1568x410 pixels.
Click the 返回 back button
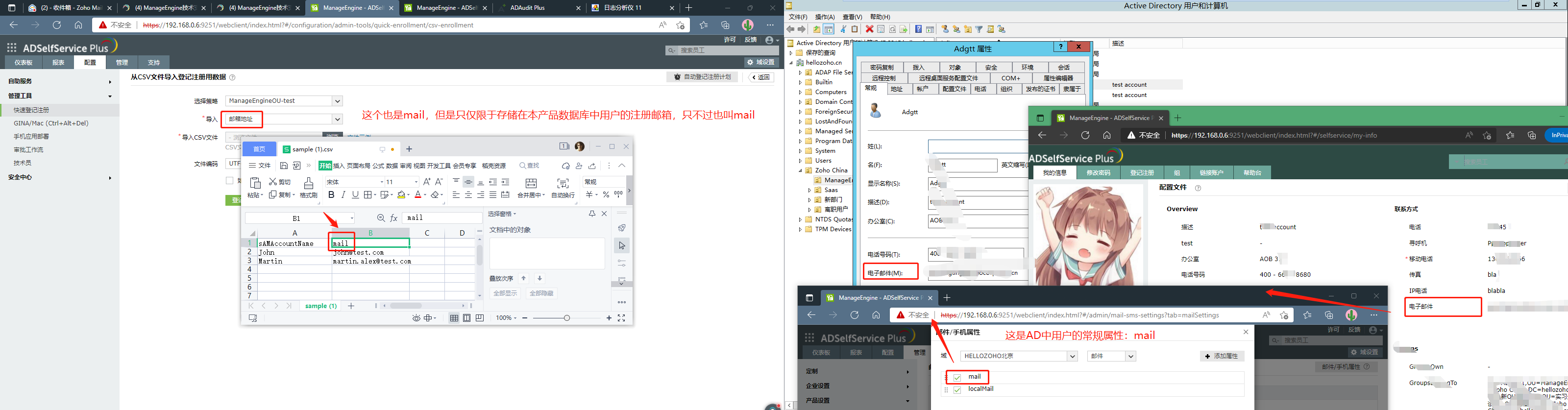(761, 77)
